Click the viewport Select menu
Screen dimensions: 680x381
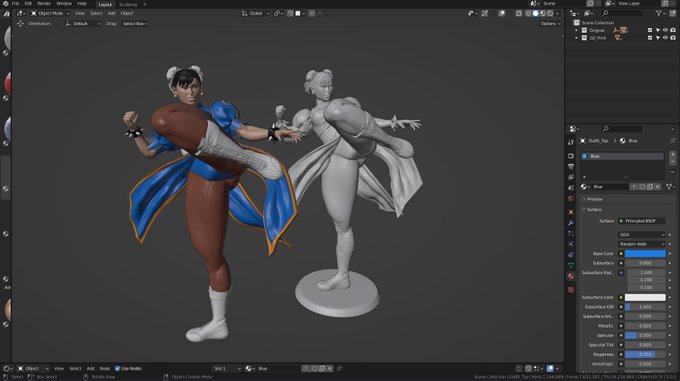click(96, 13)
